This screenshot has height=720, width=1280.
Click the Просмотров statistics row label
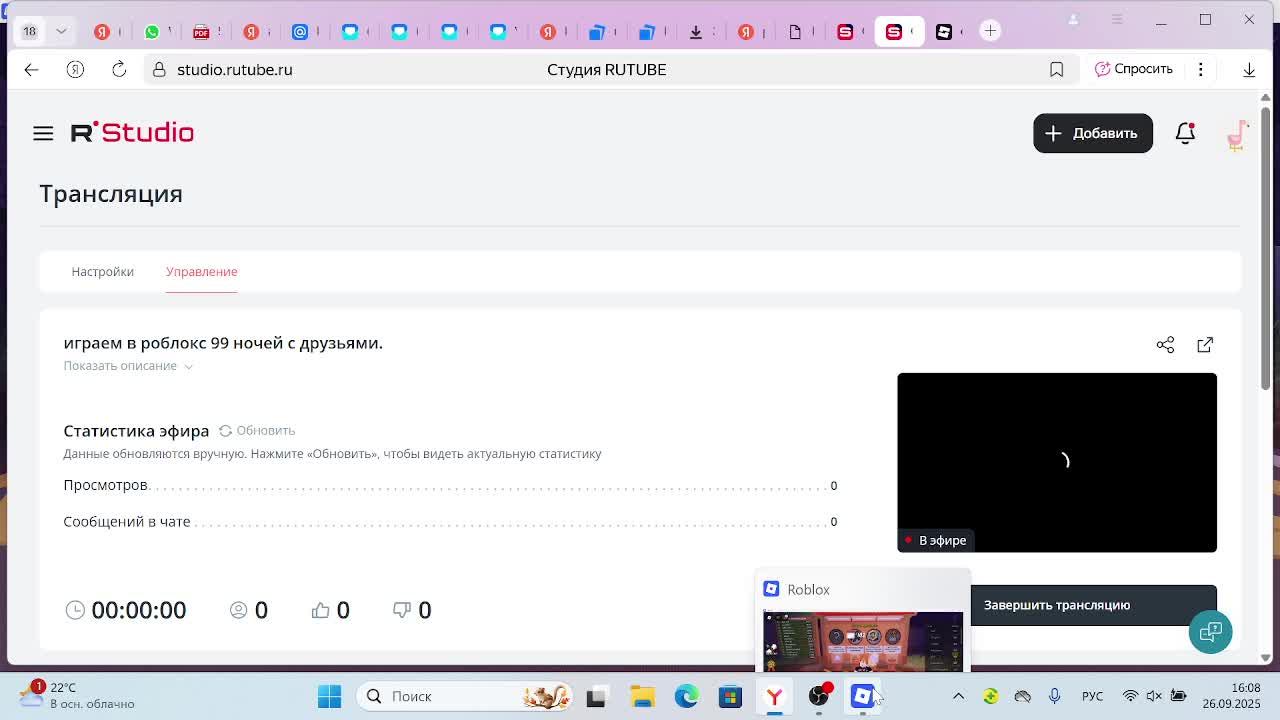pyautogui.click(x=105, y=485)
